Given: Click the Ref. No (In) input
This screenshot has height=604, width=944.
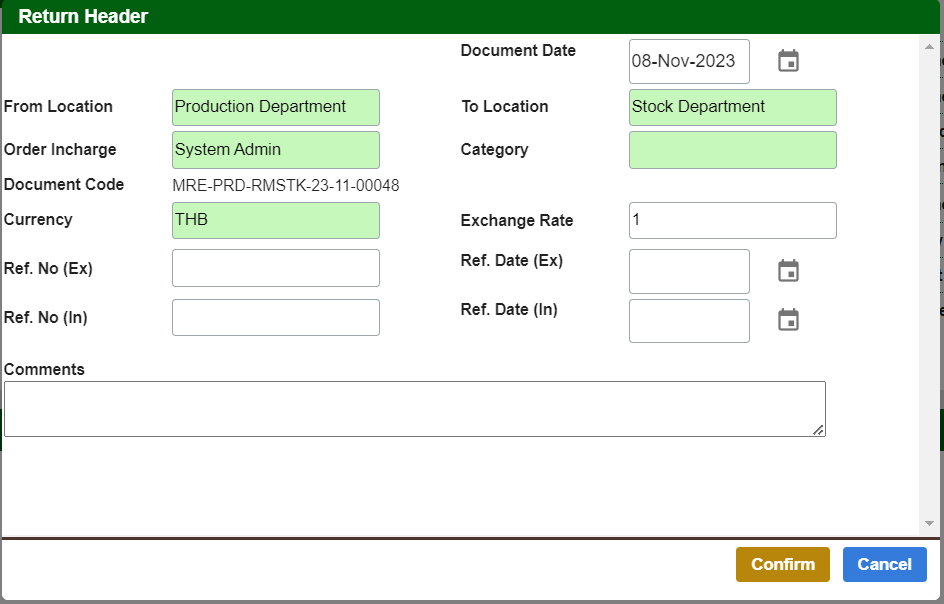Looking at the screenshot, I should (276, 317).
